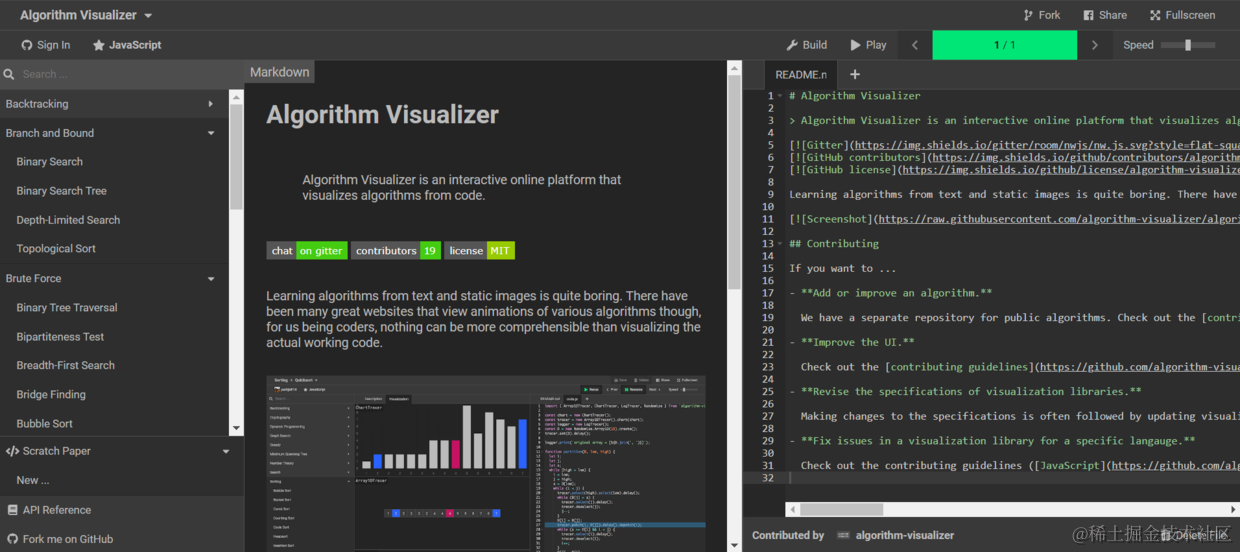
Task: Click the green 1 / 1 progress bar
Action: tap(1005, 45)
